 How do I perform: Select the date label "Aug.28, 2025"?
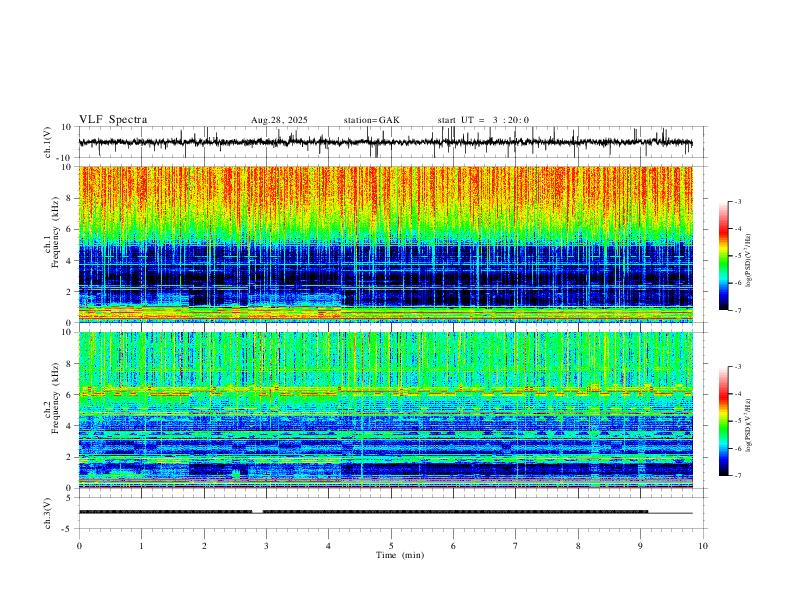coord(279,120)
